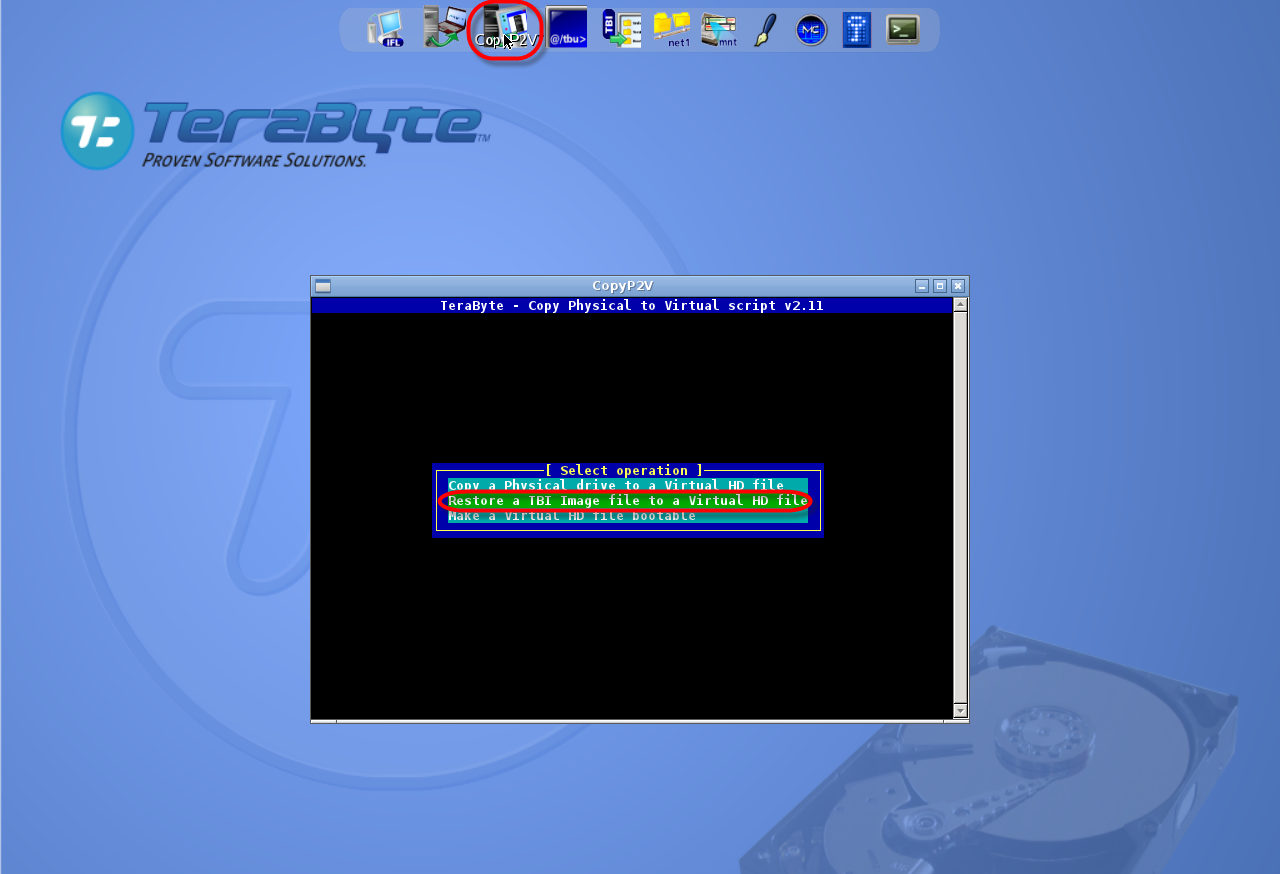
Task: Click the scrollbar up arrow in CopyP2V window
Action: click(x=960, y=304)
